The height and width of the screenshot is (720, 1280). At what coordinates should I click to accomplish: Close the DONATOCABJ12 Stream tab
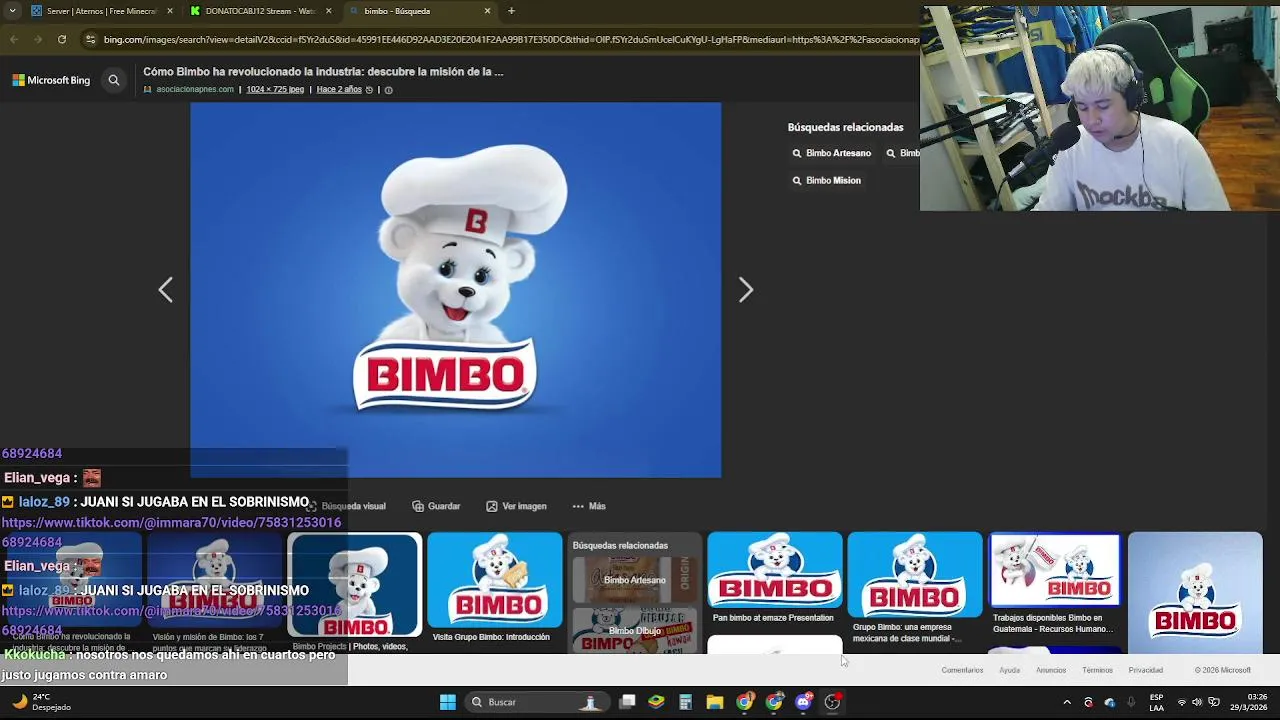tap(328, 11)
